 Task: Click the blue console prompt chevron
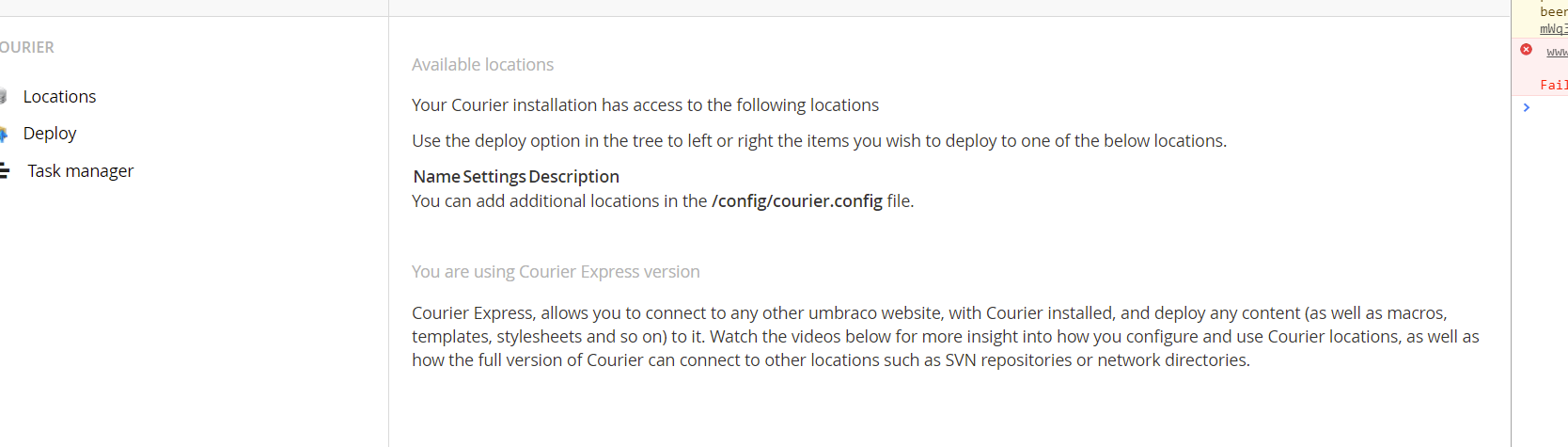(1526, 107)
